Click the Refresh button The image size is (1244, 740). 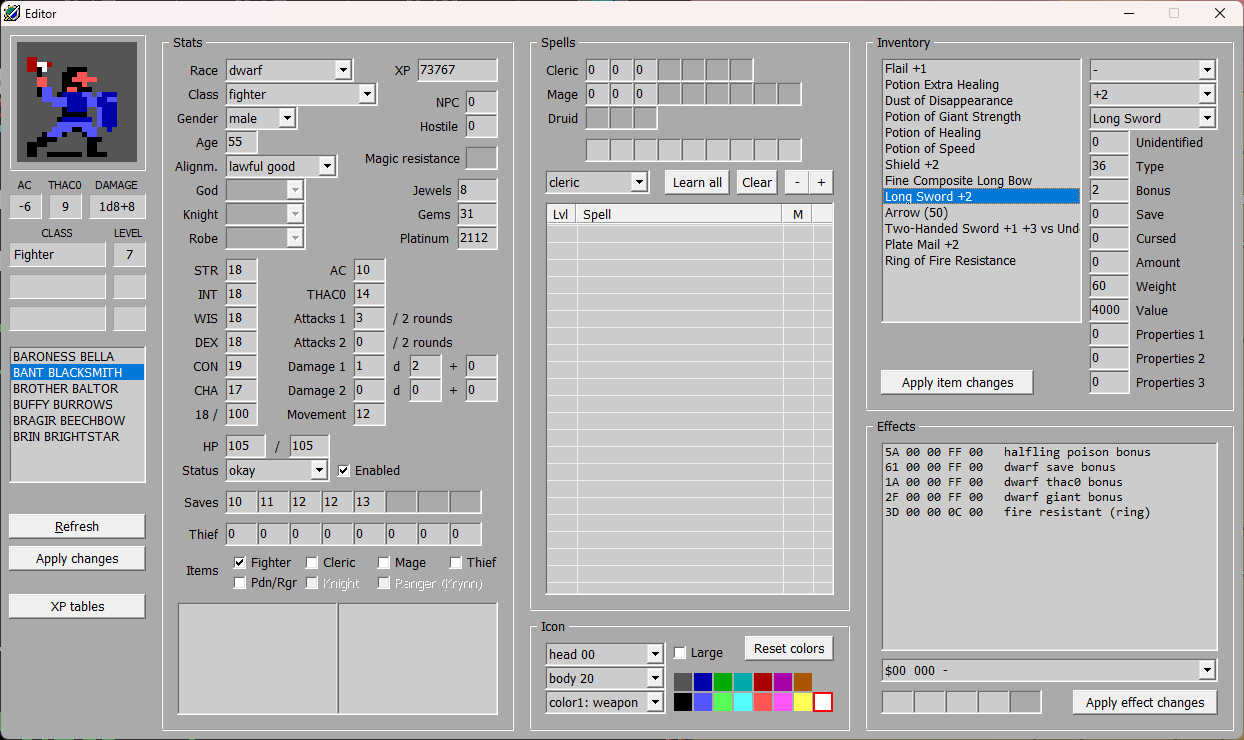(76, 526)
